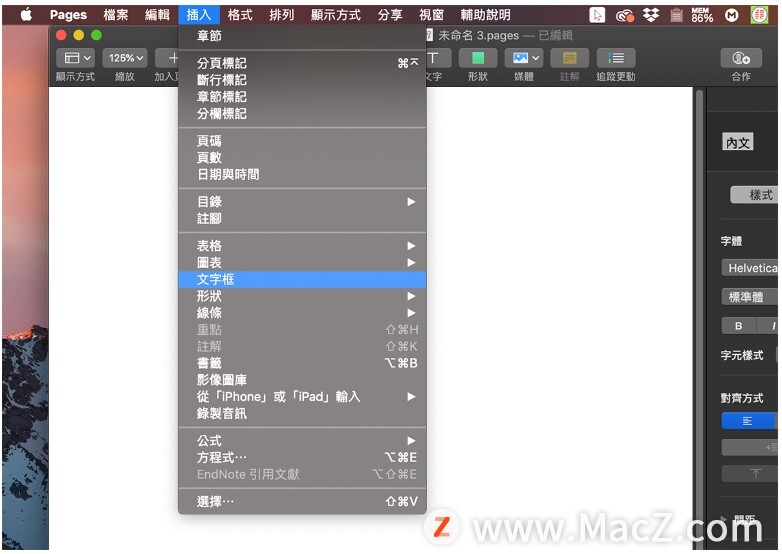The image size is (782, 554).
Task: Click the 註解 comment toolbar icon
Action: [x=570, y=58]
